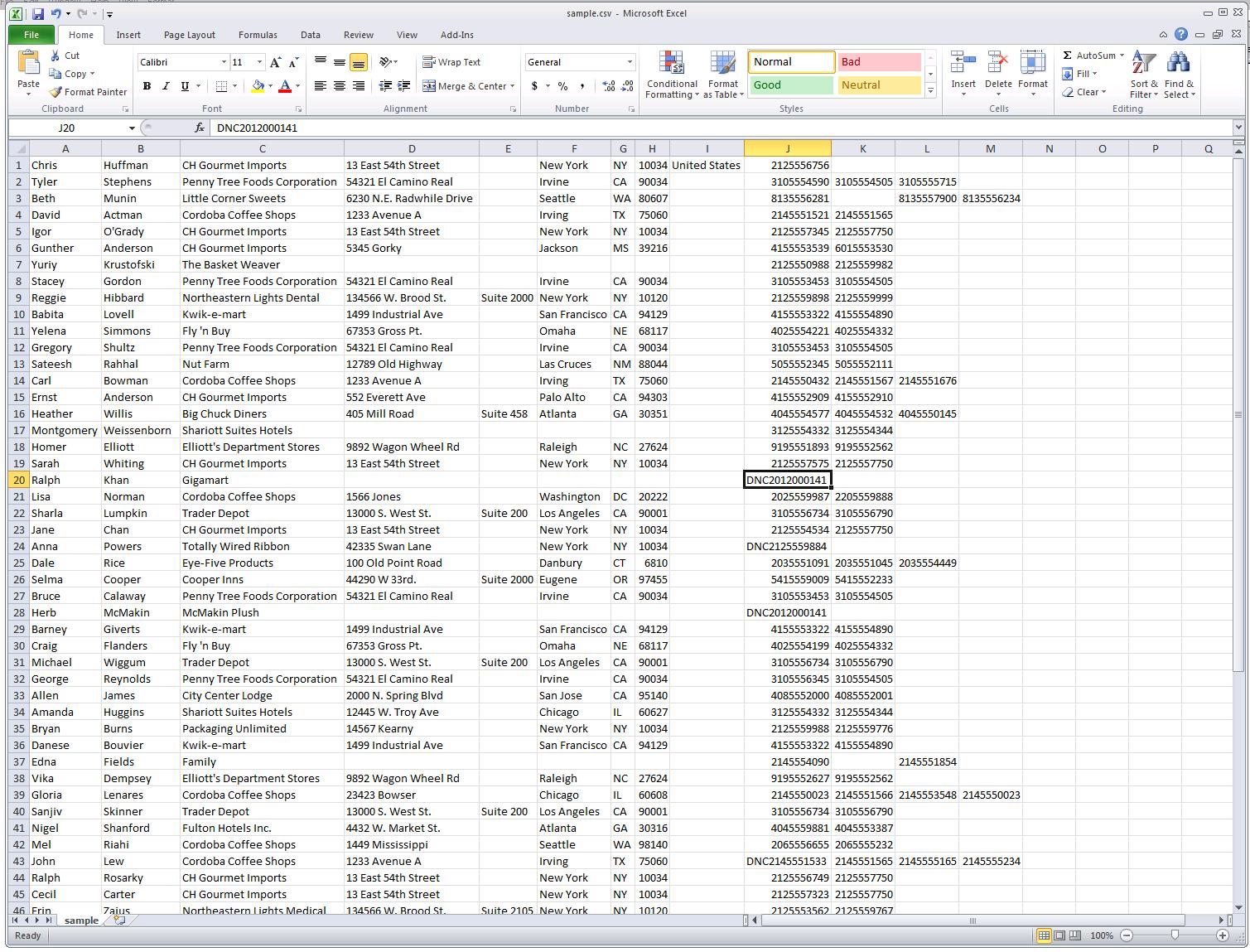
Task: Increase font size with the Grow Font icon
Action: 276,62
